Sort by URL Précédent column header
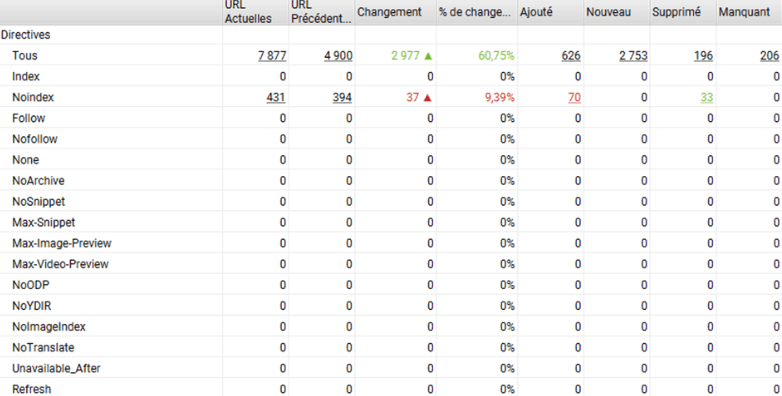Screen dimensions: 782x396 321,12
